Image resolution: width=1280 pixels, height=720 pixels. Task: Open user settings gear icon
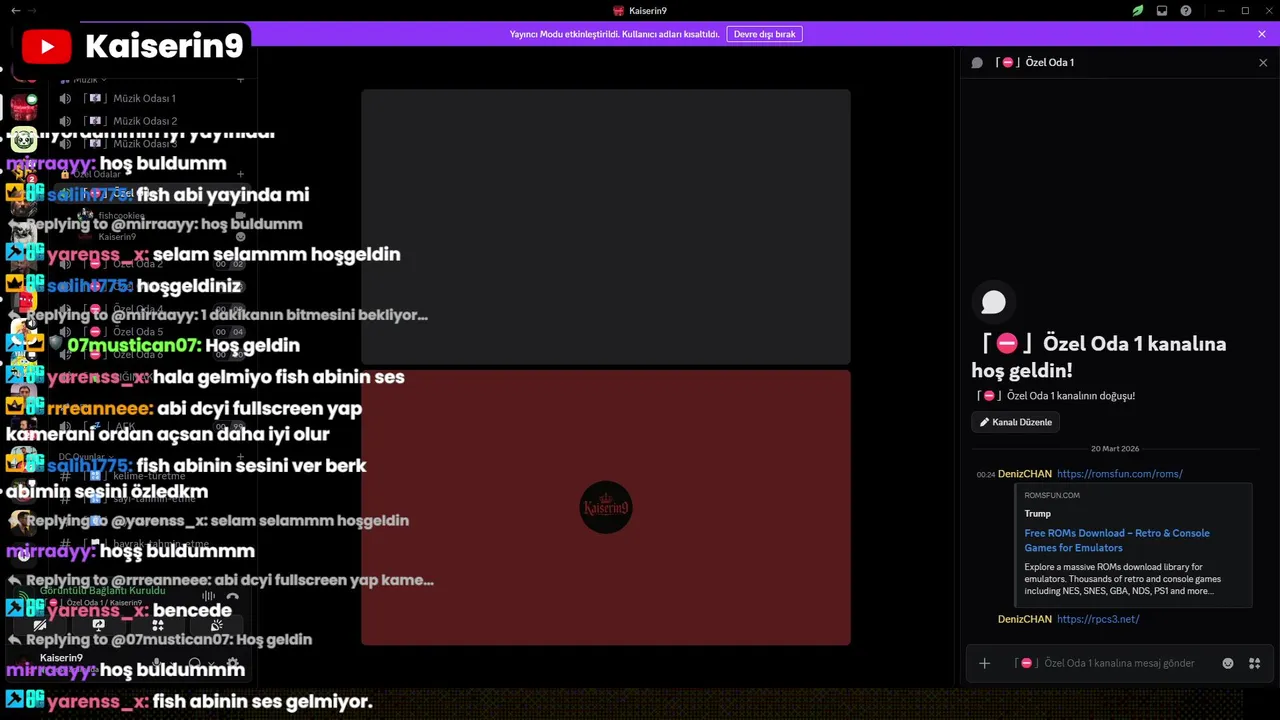tap(233, 663)
